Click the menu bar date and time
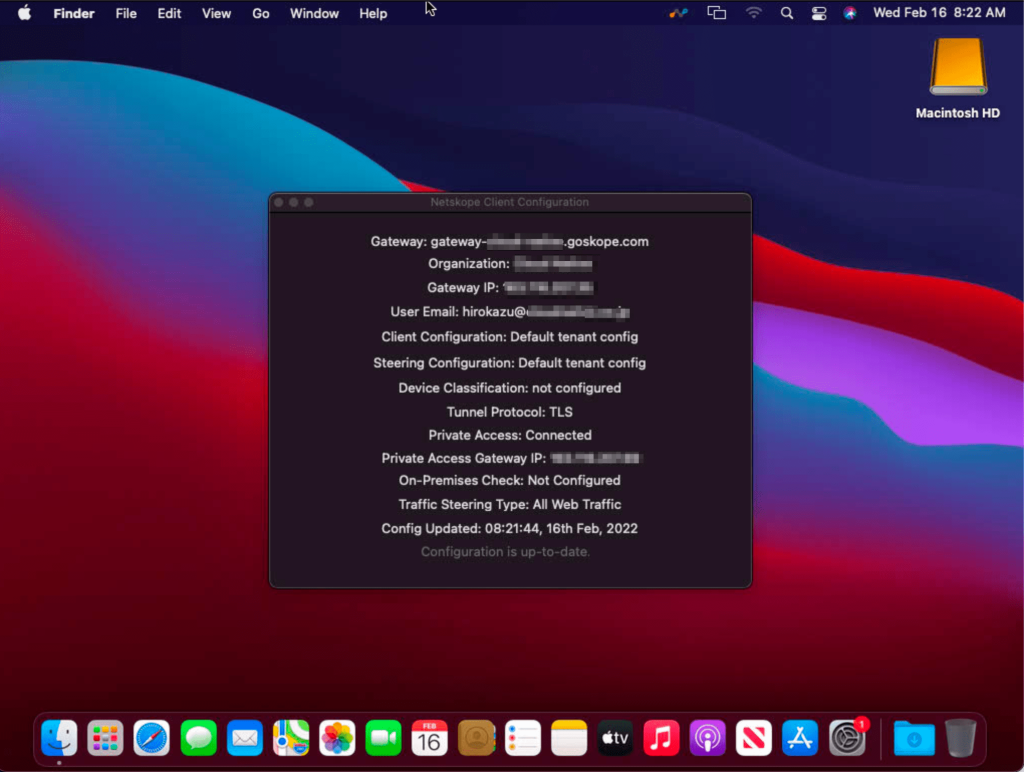This screenshot has height=772, width=1024. click(939, 13)
